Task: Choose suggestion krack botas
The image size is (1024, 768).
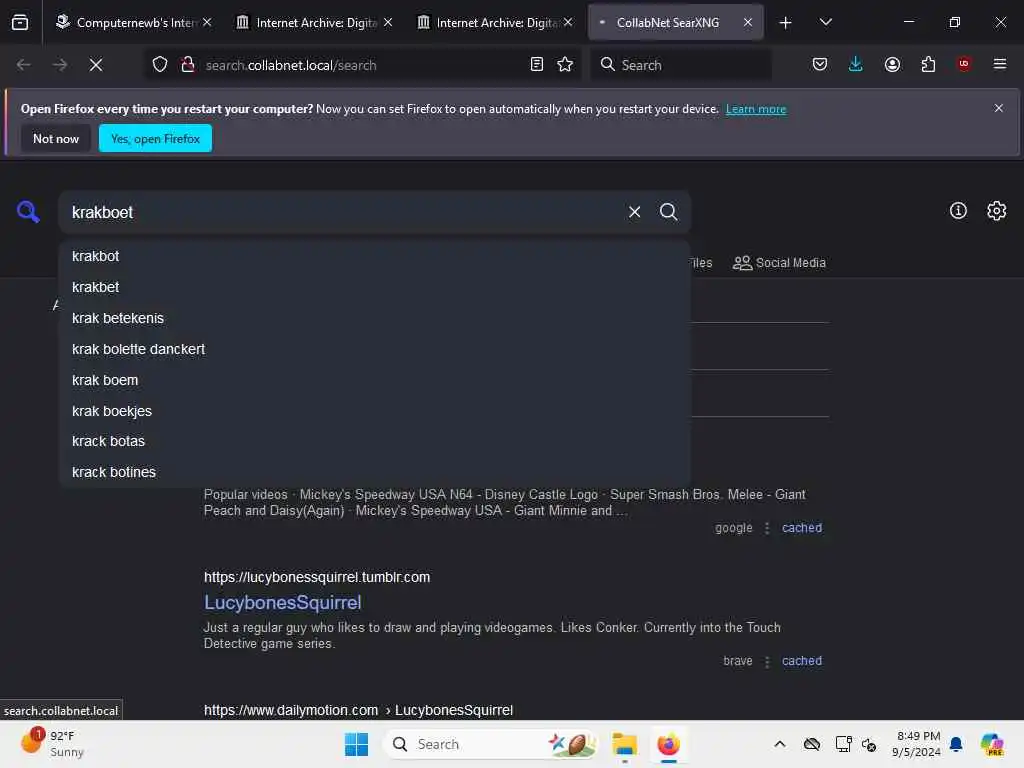Action: pos(375,441)
